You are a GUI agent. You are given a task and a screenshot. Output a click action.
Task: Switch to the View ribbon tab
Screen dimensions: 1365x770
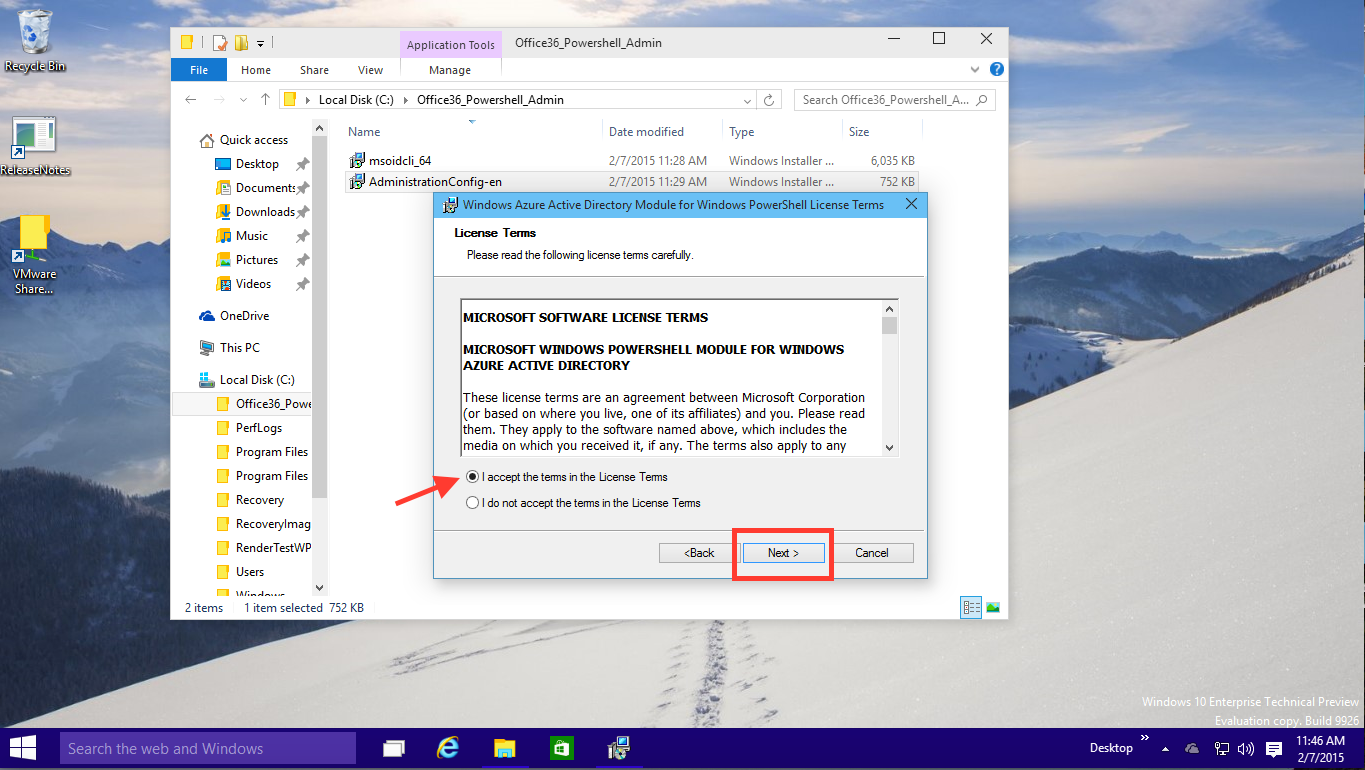coord(370,70)
